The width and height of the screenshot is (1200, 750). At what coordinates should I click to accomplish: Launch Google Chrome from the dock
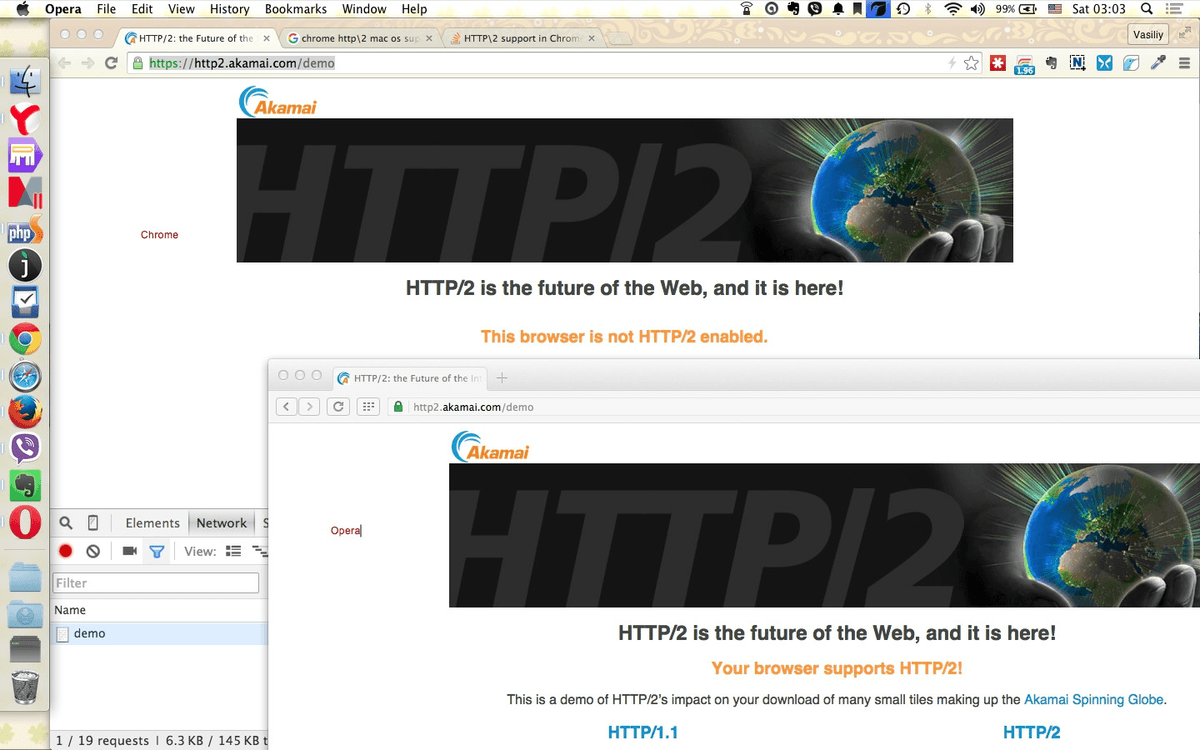[25, 340]
